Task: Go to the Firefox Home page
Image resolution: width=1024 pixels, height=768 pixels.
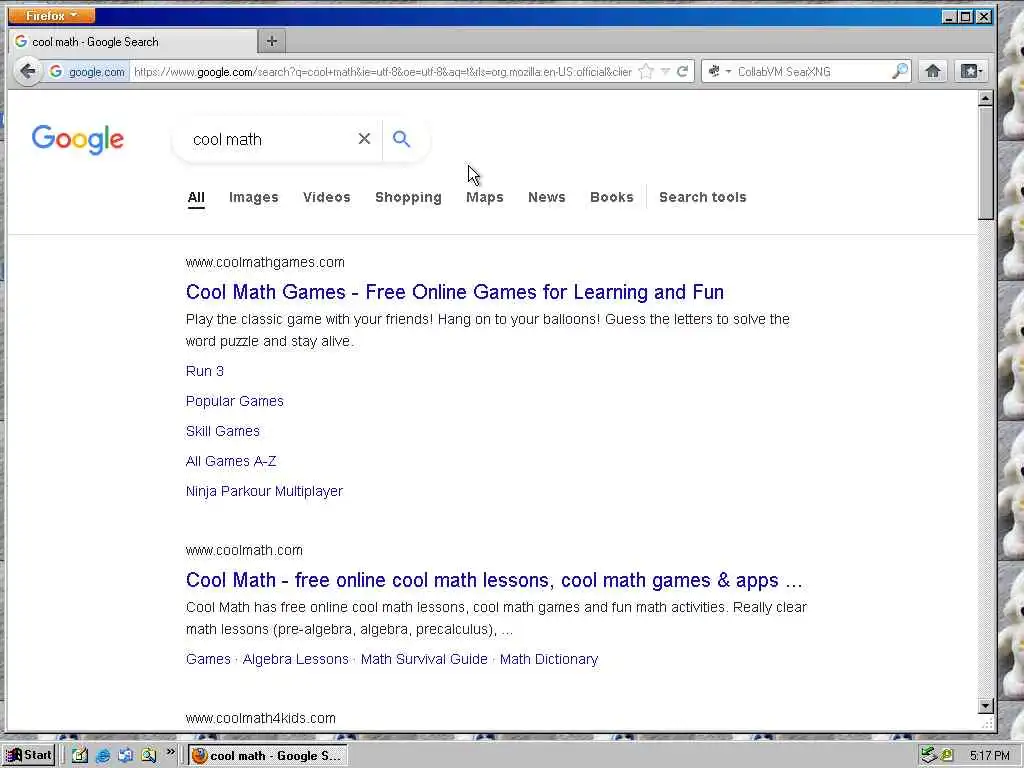Action: pos(933,71)
